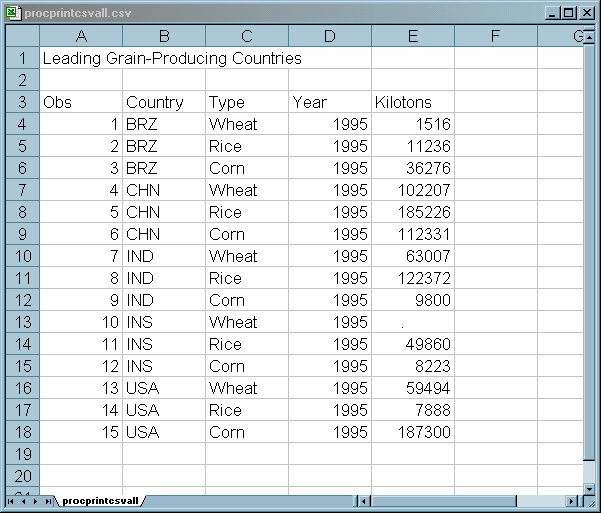
Task: Select column E header
Action: pos(413,36)
